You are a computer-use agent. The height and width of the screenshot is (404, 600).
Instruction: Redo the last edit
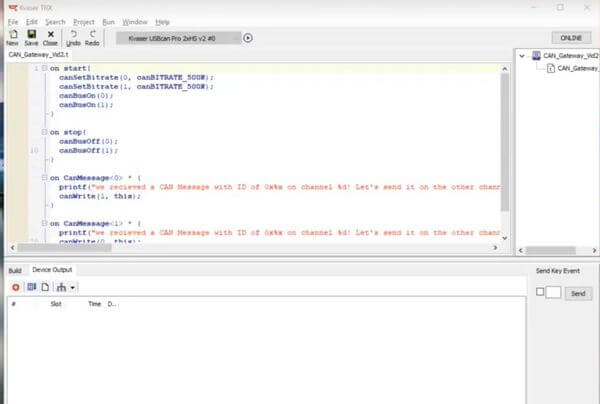tap(92, 37)
